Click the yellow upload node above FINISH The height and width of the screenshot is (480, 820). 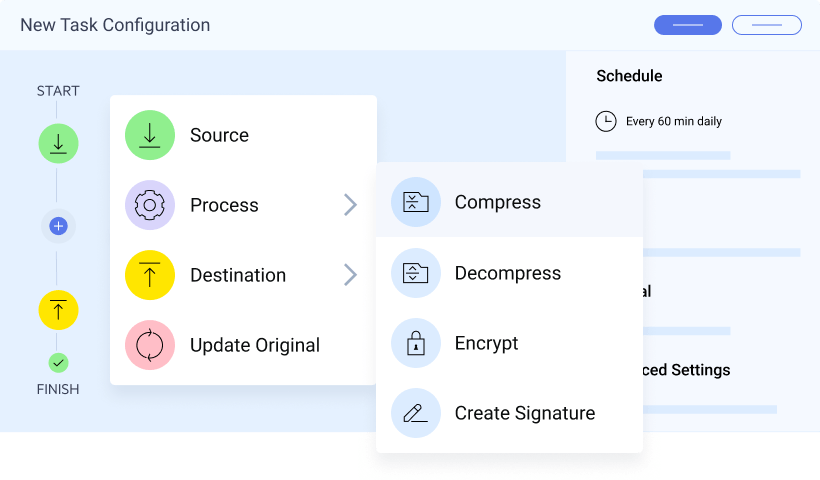point(58,310)
